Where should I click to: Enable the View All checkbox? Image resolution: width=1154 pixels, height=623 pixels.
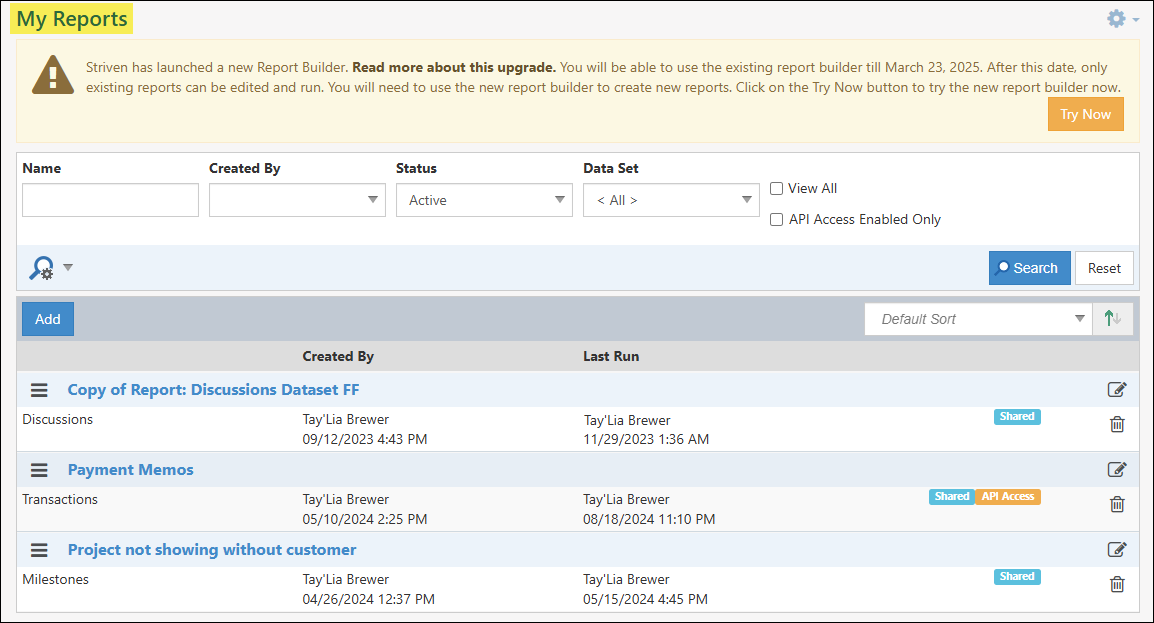(776, 188)
